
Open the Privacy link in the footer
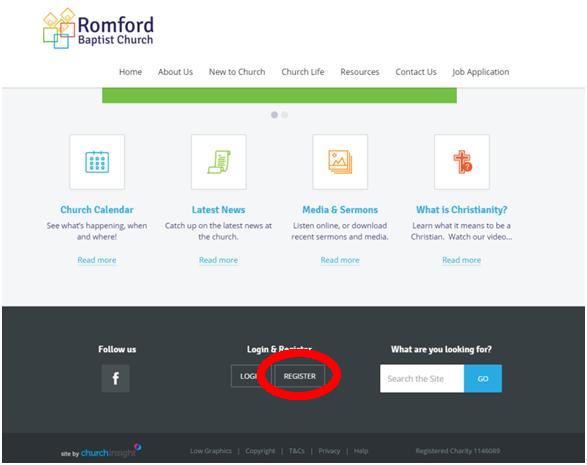click(x=329, y=451)
